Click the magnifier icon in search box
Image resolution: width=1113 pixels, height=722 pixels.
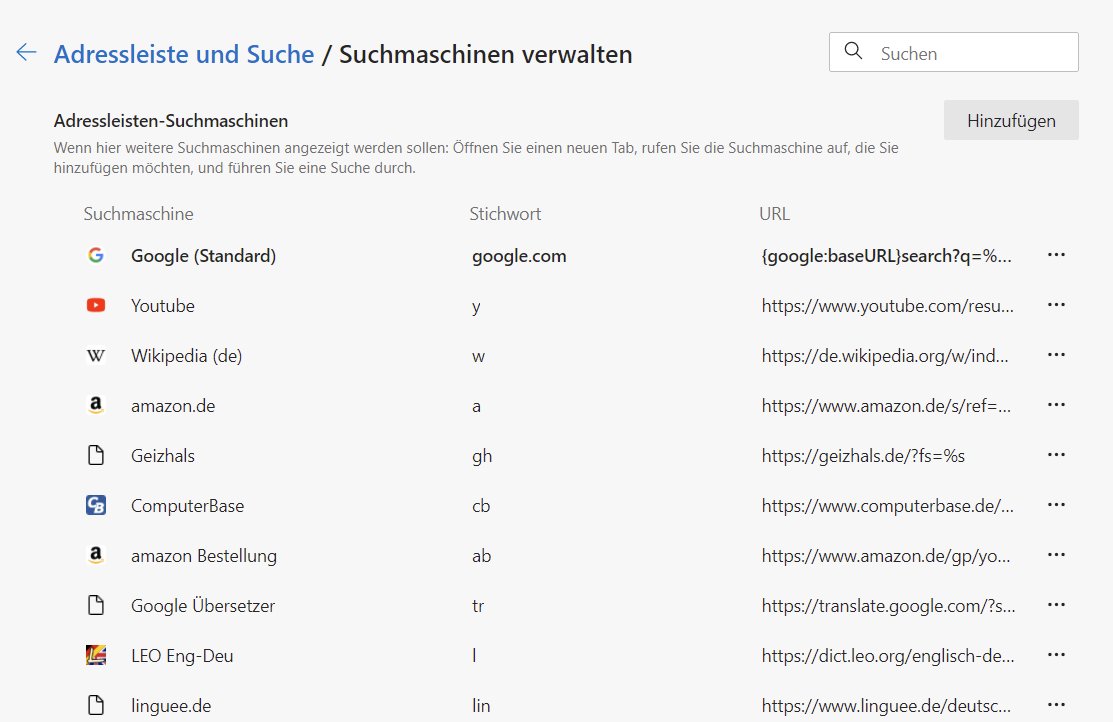853,51
